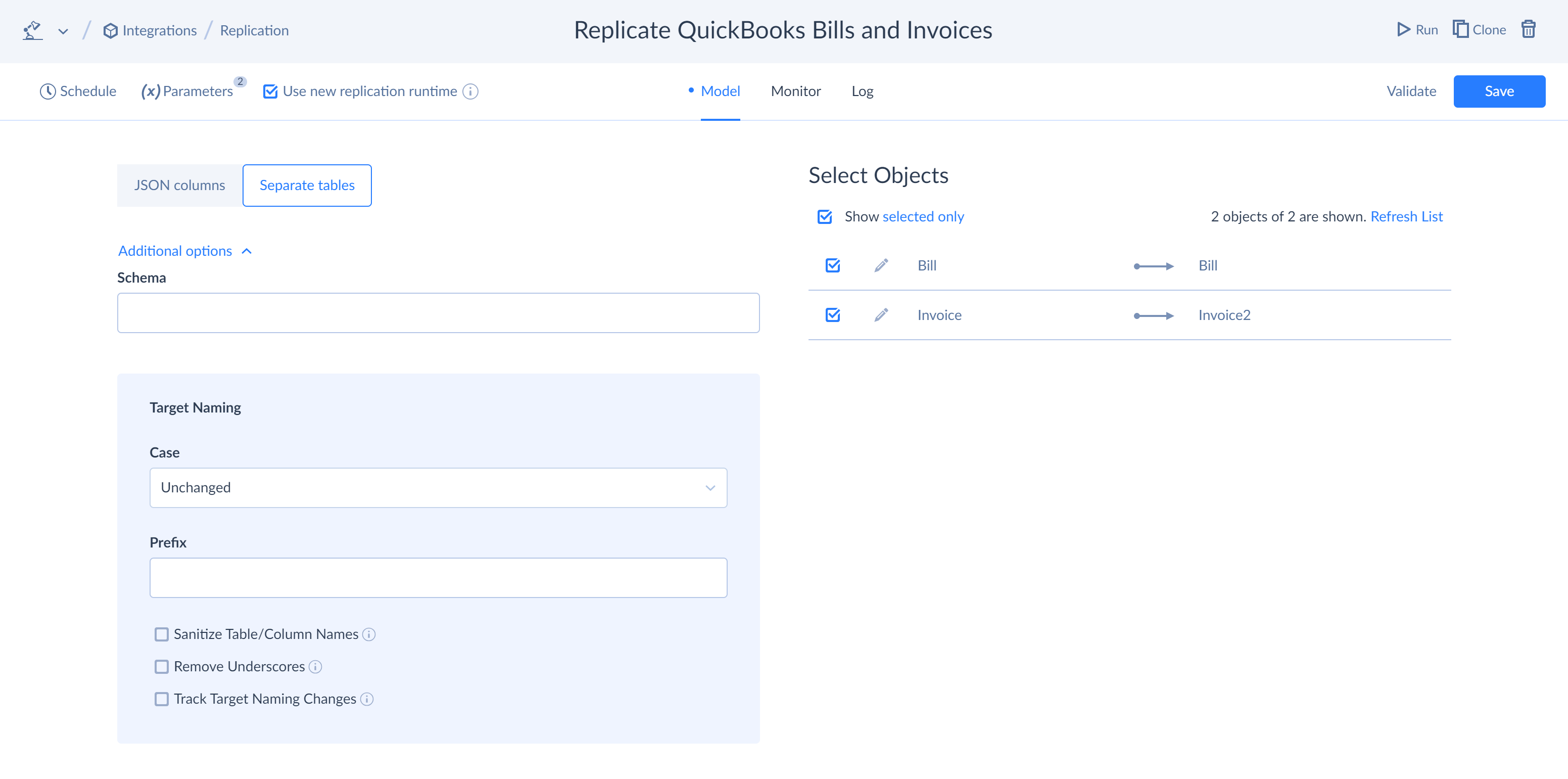The width and height of the screenshot is (1568, 779).
Task: Enable Sanitize Table/Column Names checkbox
Action: click(x=161, y=634)
